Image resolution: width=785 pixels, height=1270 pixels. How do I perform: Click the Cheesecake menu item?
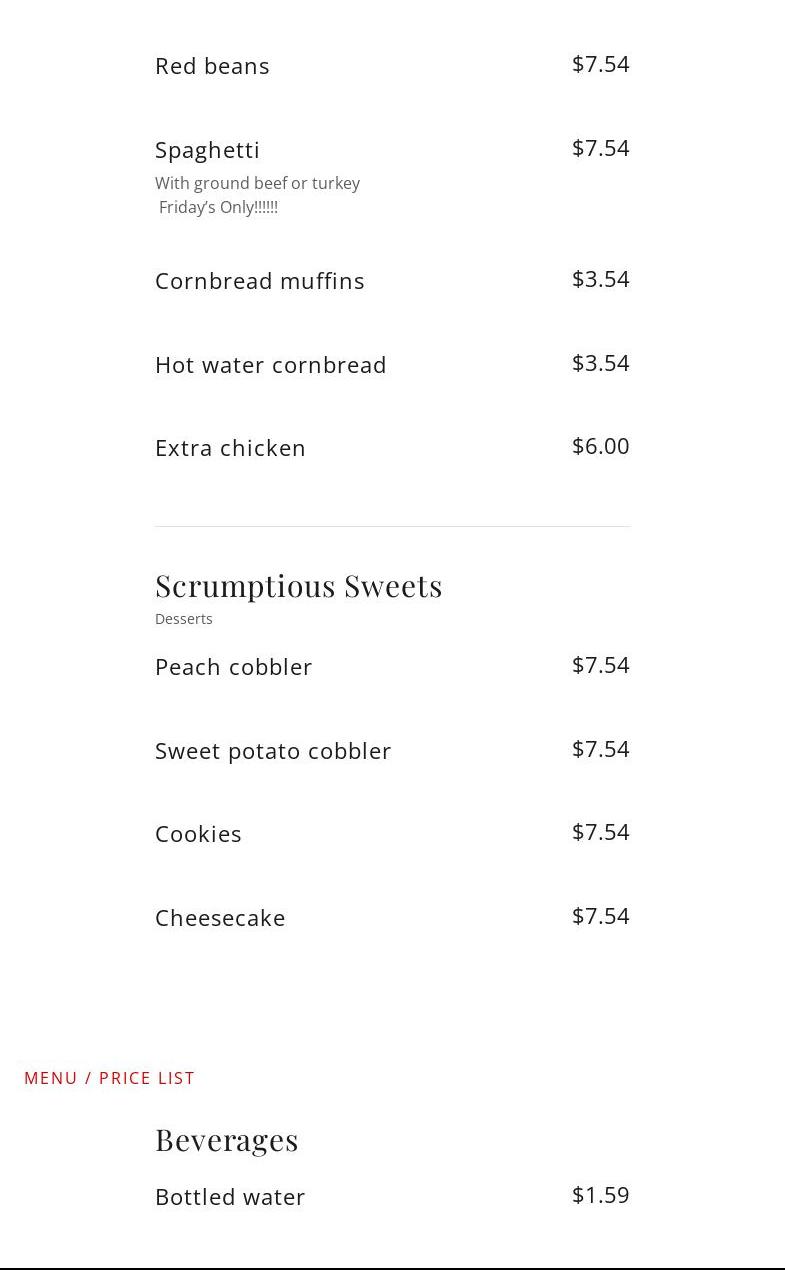coord(220,918)
